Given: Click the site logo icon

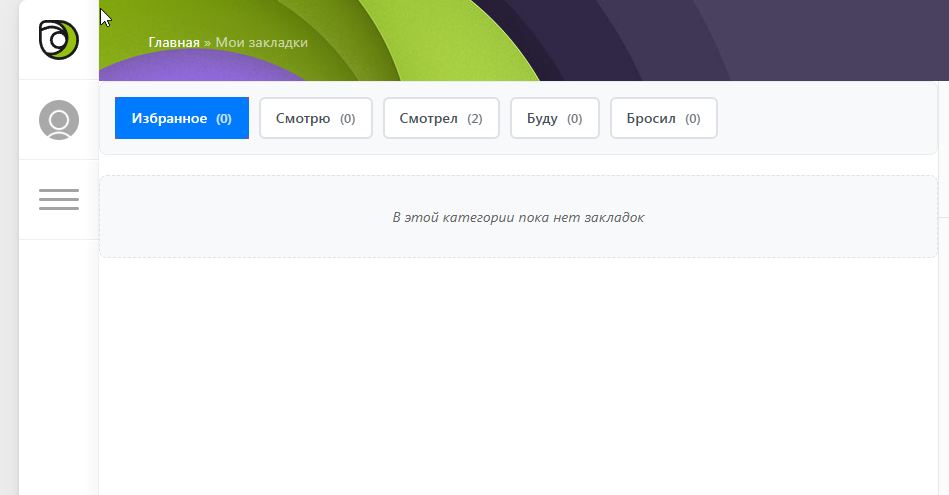Looking at the screenshot, I should (58, 40).
